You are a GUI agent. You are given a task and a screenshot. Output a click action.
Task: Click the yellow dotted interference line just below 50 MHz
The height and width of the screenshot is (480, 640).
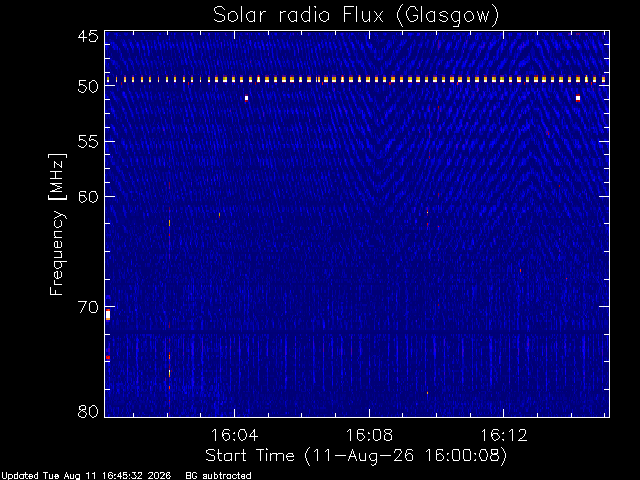click(x=357, y=80)
